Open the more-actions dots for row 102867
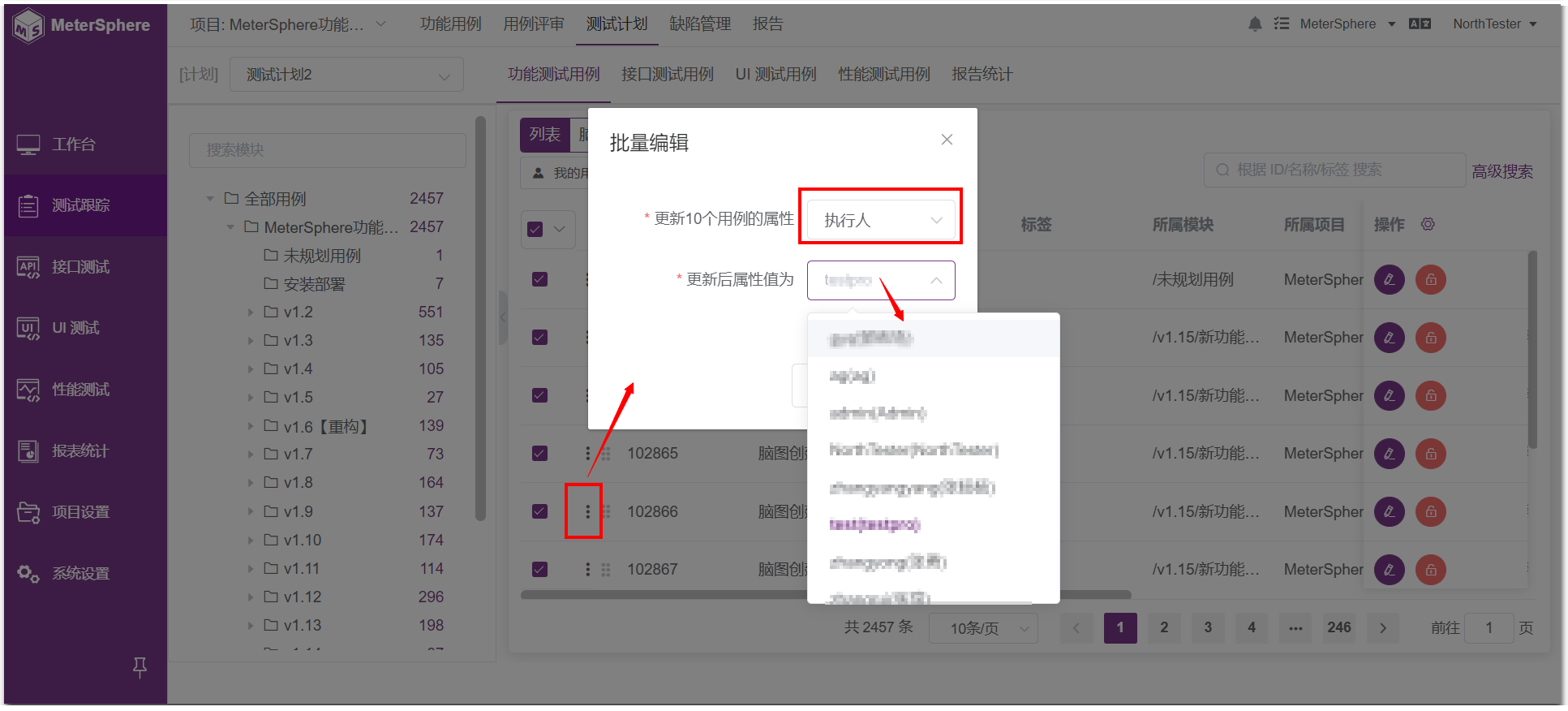Viewport: 1568px width, 711px height. click(588, 570)
